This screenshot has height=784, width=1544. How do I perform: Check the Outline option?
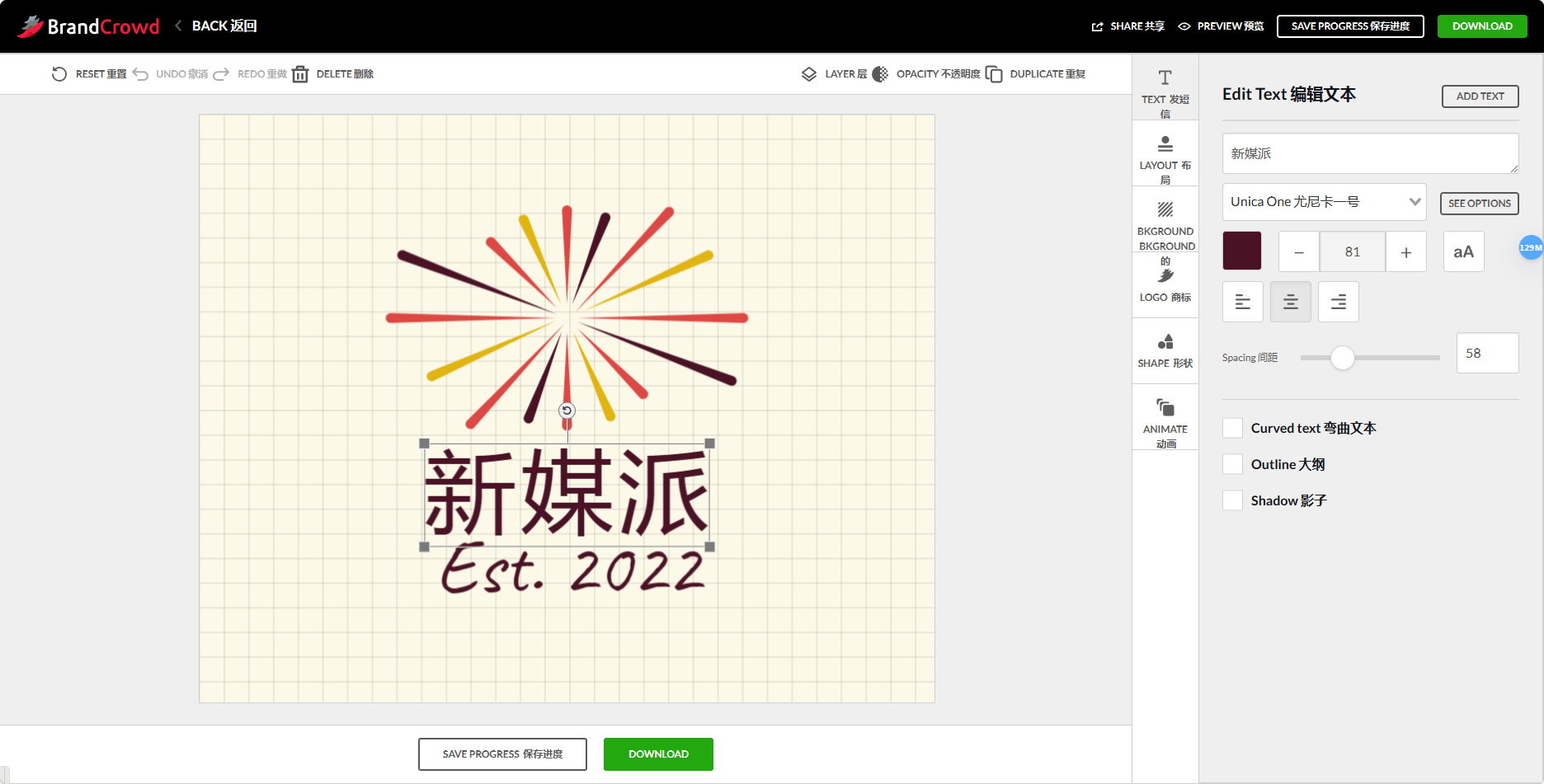pos(1232,464)
